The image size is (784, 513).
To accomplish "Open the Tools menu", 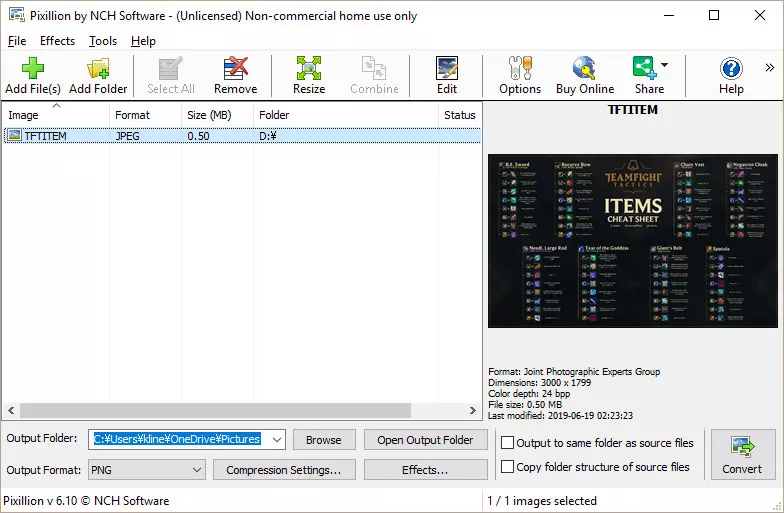I will click(103, 41).
